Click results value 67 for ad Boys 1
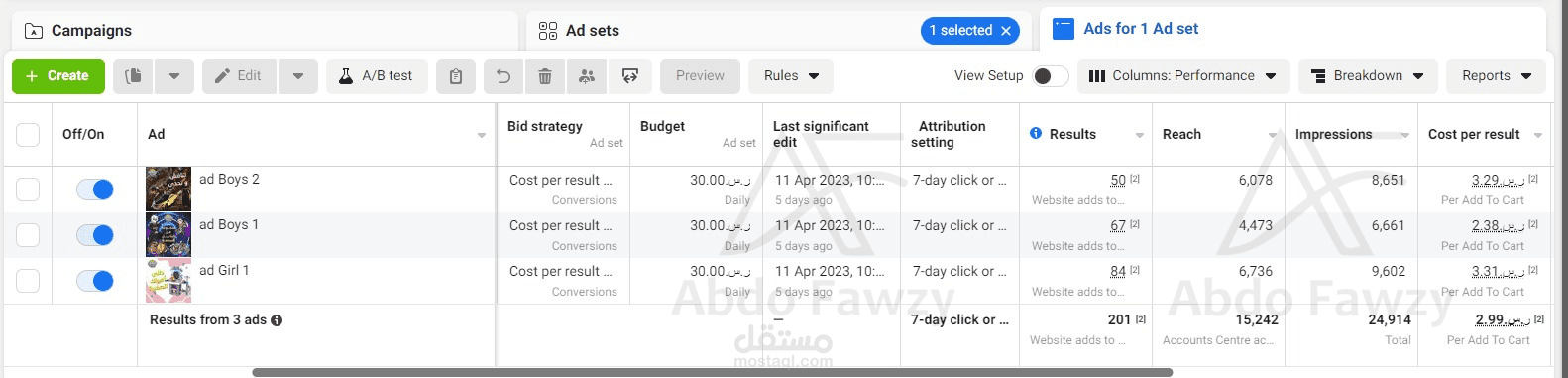 (1118, 225)
